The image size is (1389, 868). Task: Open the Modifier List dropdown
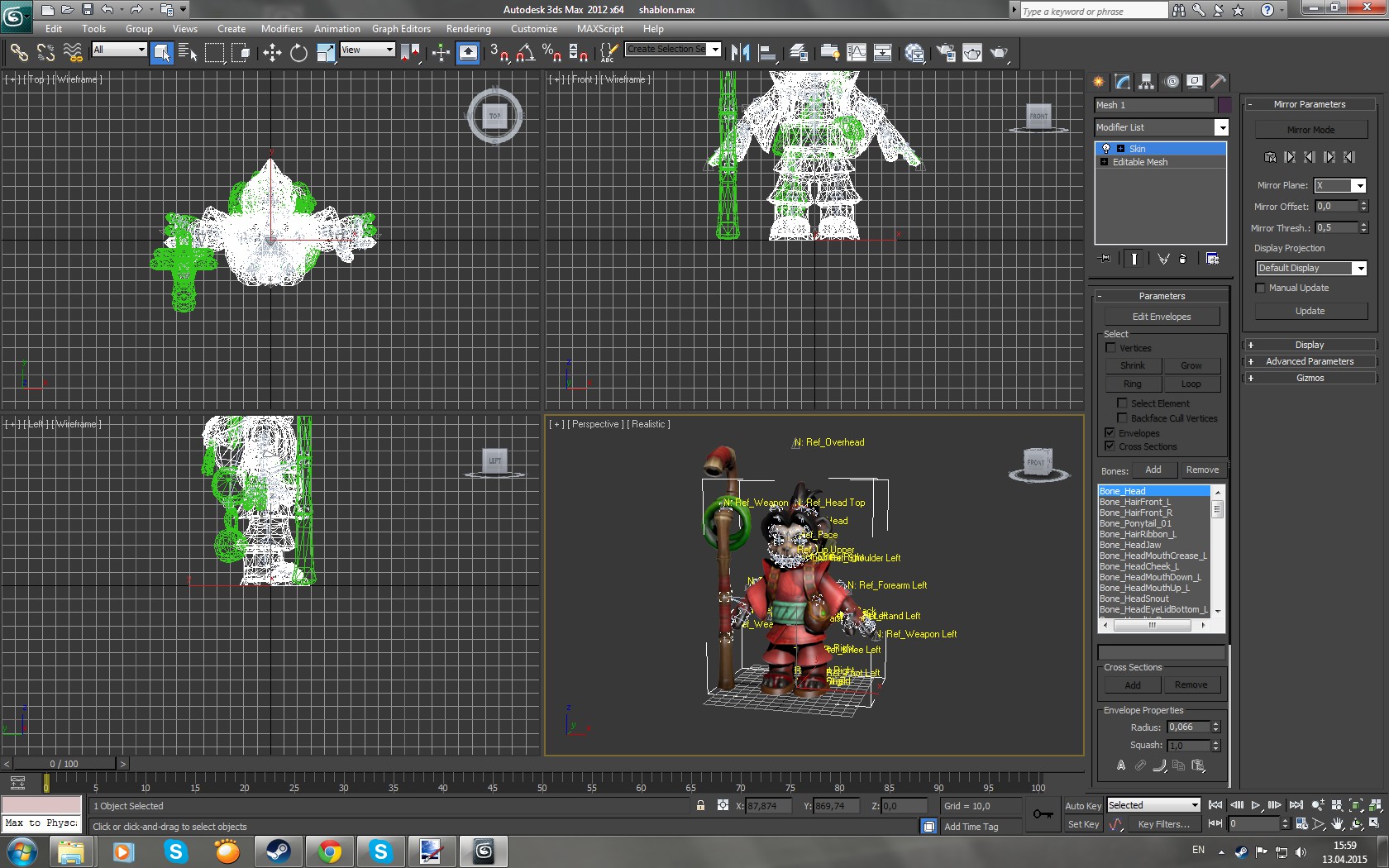point(1221,127)
